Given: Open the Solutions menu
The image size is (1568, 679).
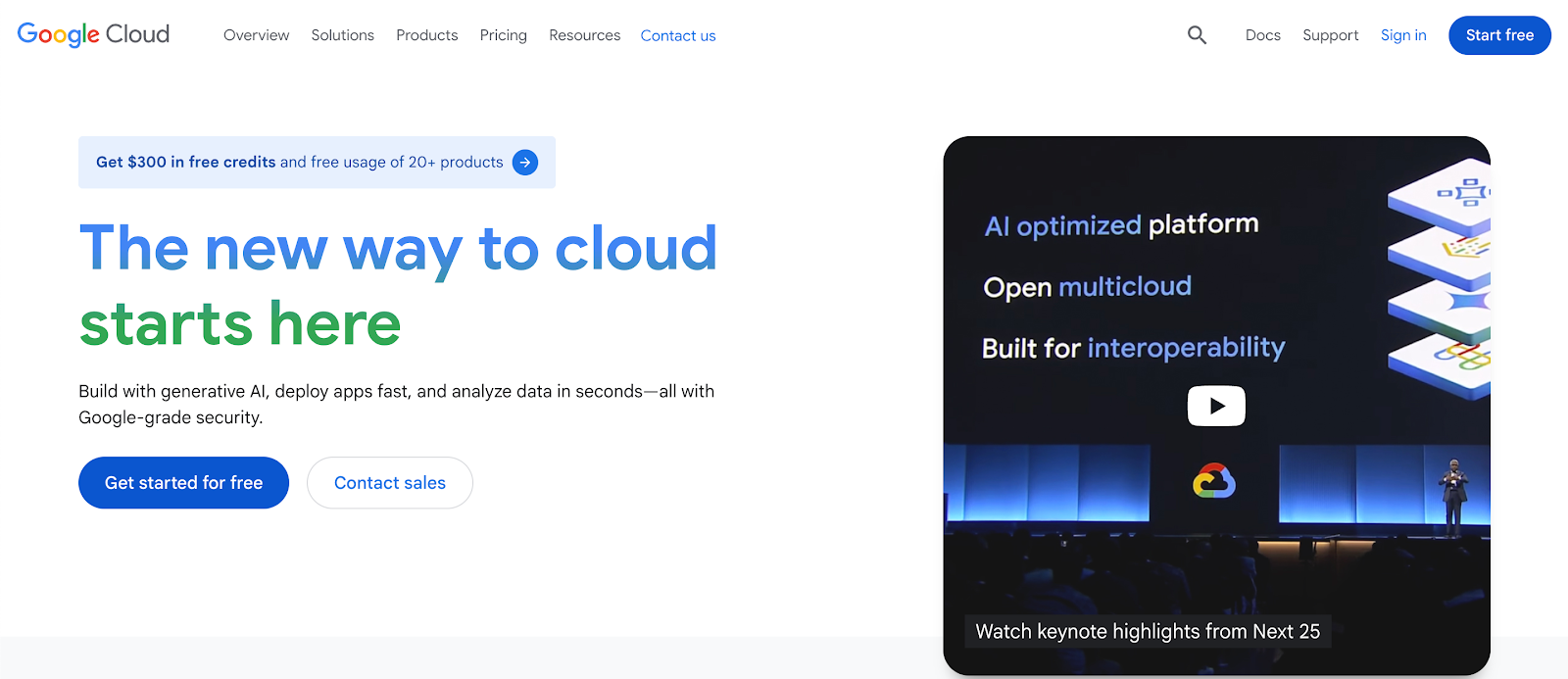Looking at the screenshot, I should pos(343,35).
